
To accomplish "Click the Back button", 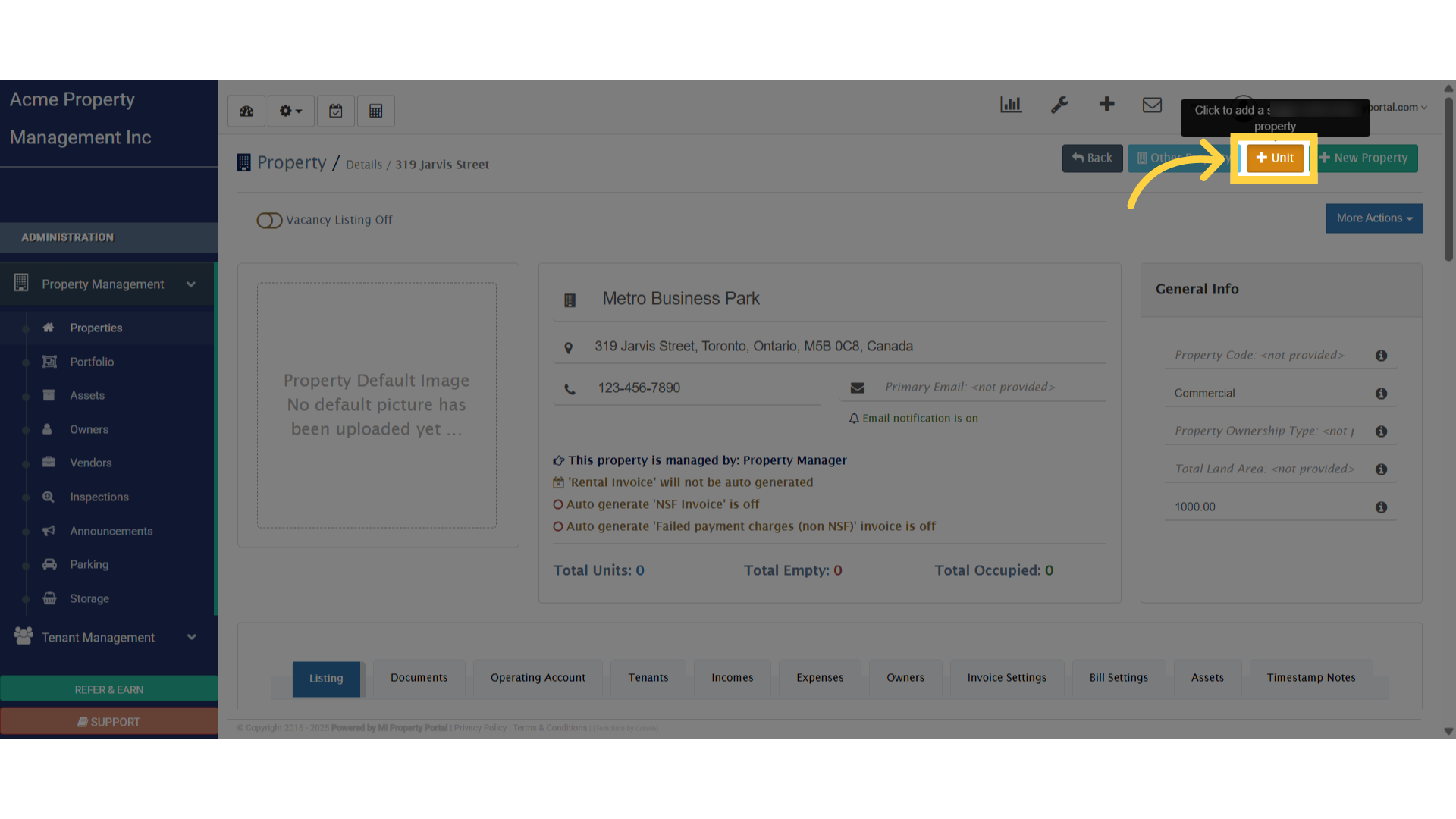I will click(x=1092, y=158).
